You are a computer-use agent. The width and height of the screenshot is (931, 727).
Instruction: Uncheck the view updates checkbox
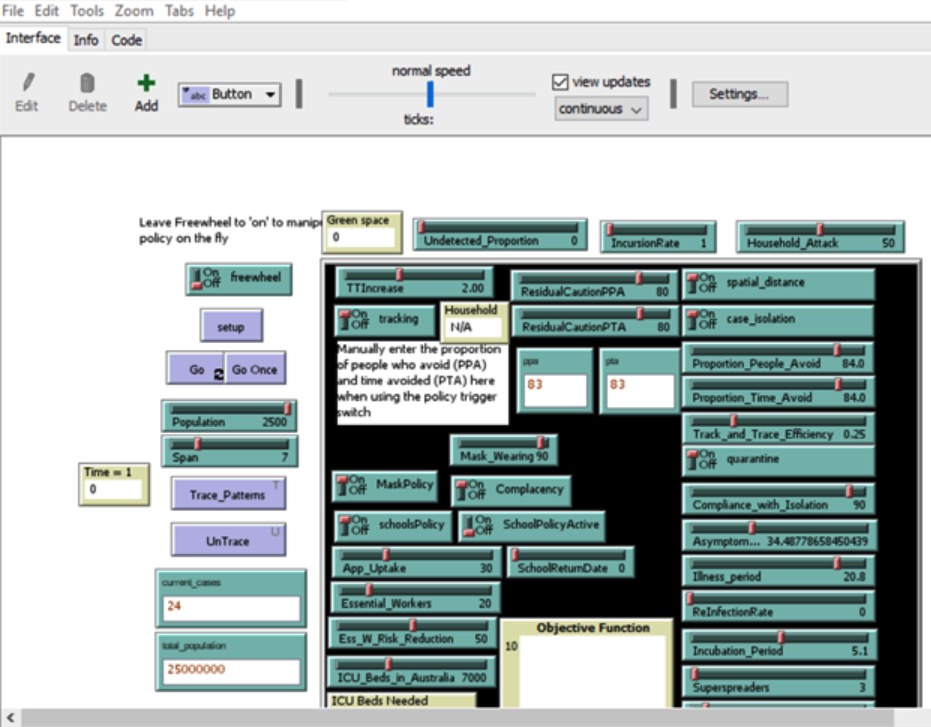click(x=560, y=82)
